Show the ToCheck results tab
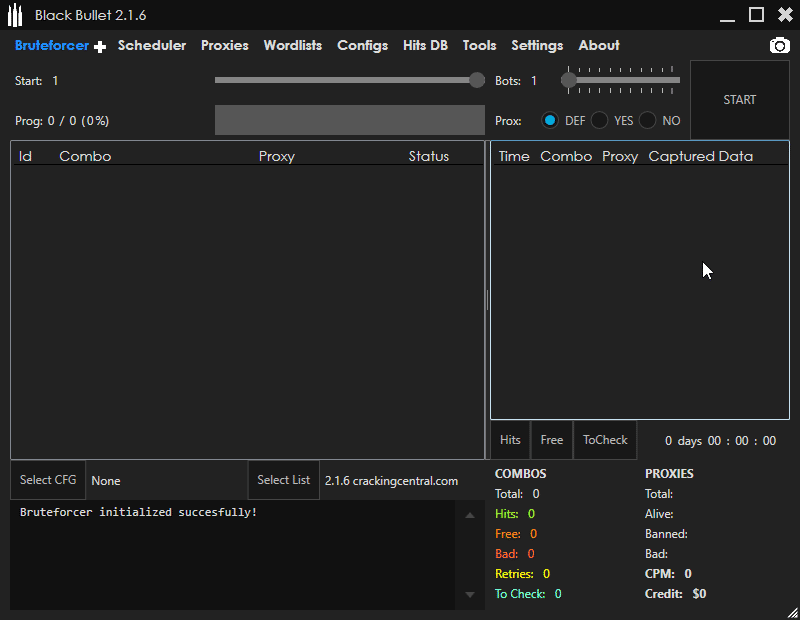 (x=605, y=440)
